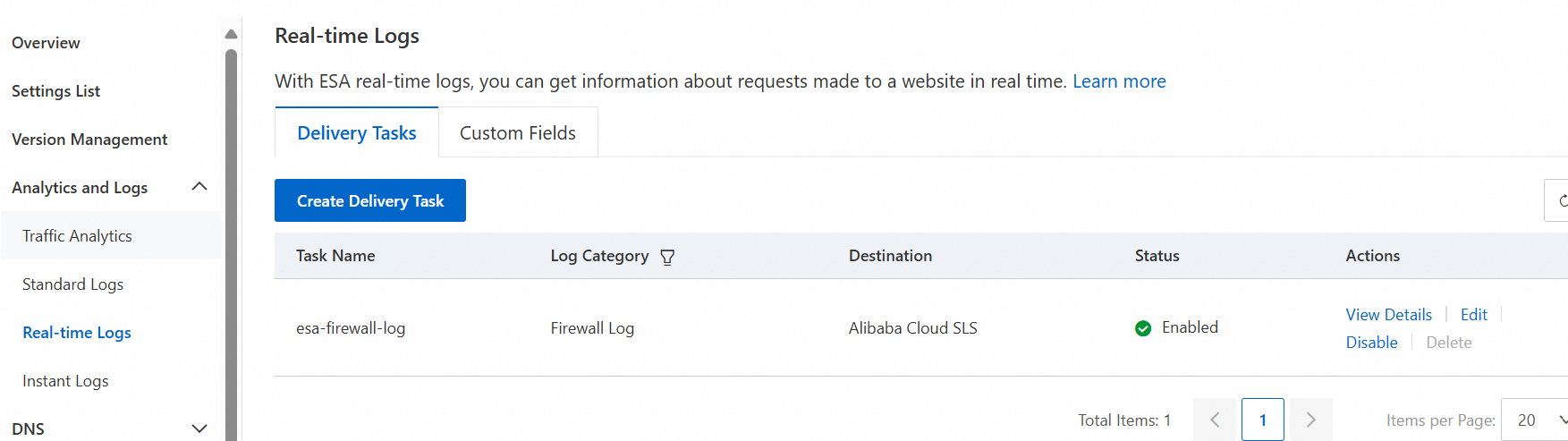The height and width of the screenshot is (441, 1568).
Task: Click Delete for esa-firewall-log task
Action: click(x=1449, y=343)
